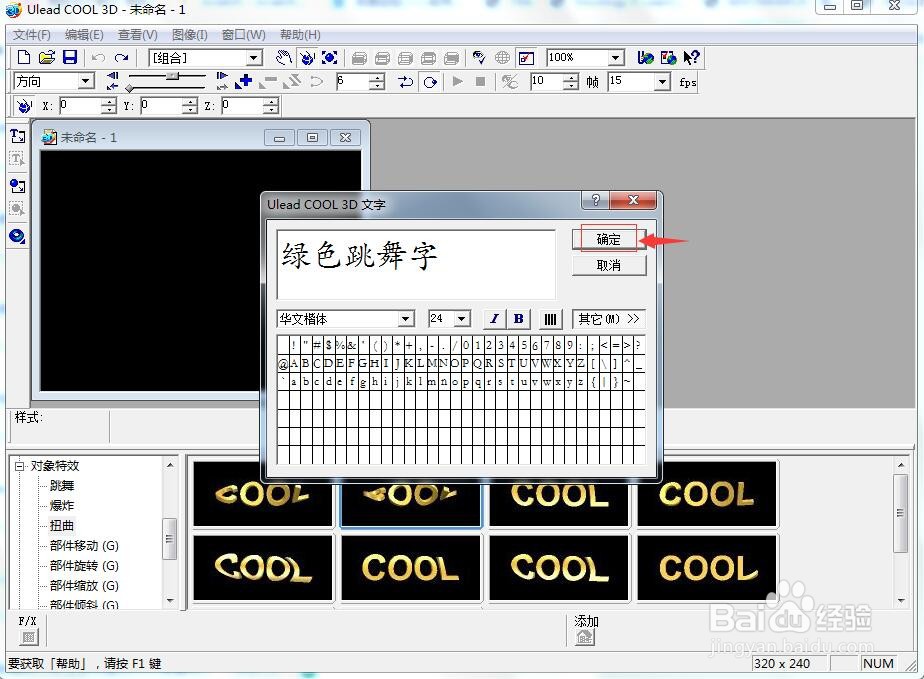Click the current frame number stepper showing 6
The width and height of the screenshot is (924, 679).
click(x=377, y=81)
